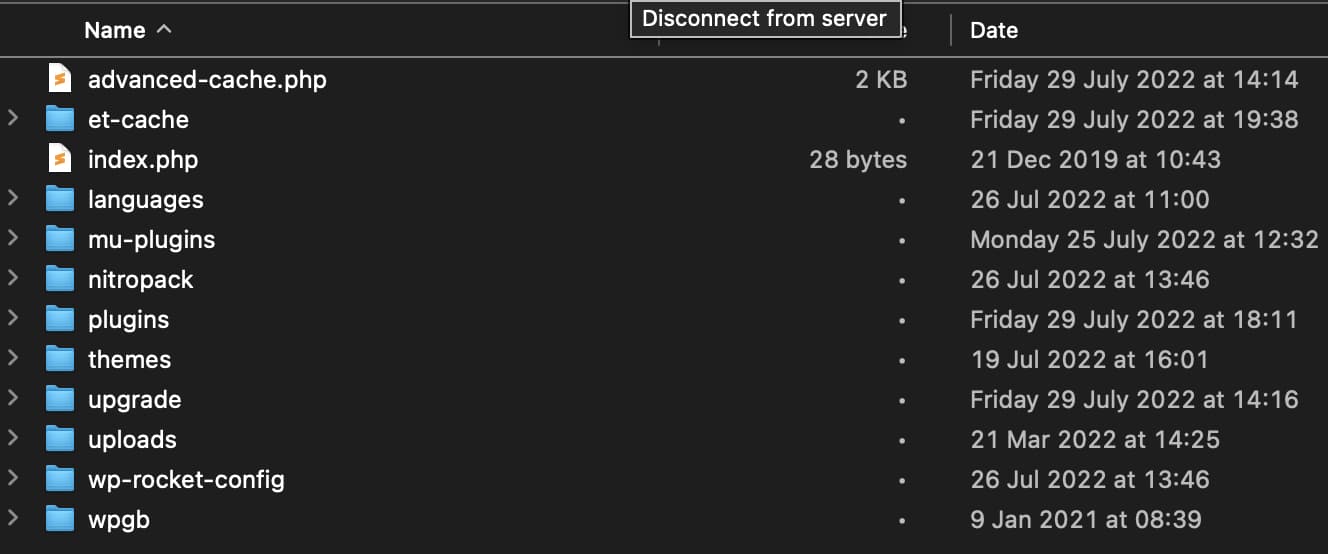Expand the upgrade folder chevron
This screenshot has height=554, width=1328.
click(13, 399)
